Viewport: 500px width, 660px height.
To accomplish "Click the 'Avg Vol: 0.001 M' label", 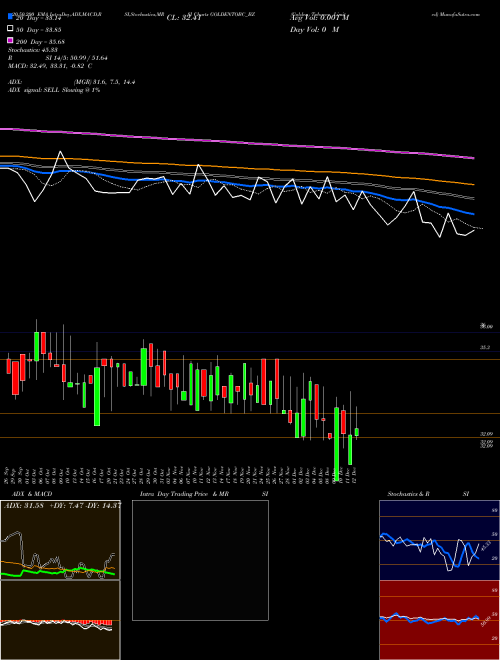I will (x=319, y=18).
